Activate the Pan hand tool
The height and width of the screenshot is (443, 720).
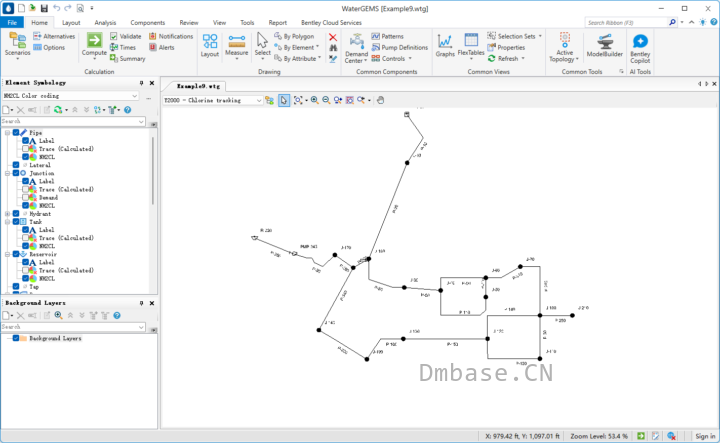(380, 100)
